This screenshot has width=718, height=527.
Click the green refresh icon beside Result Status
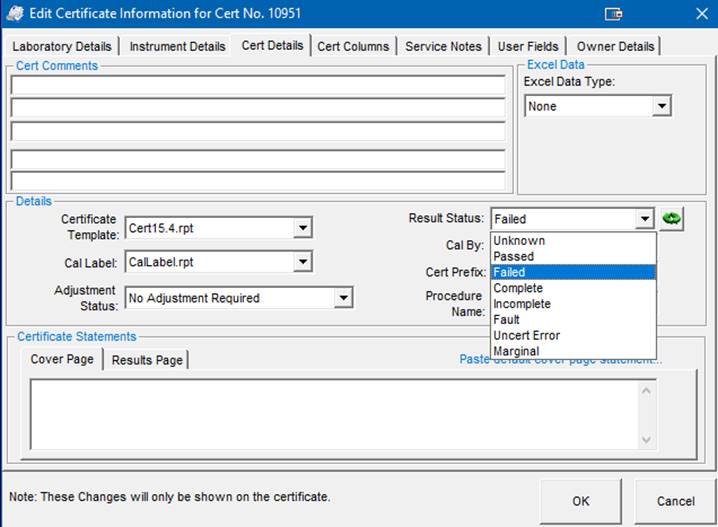pyautogui.click(x=671, y=219)
